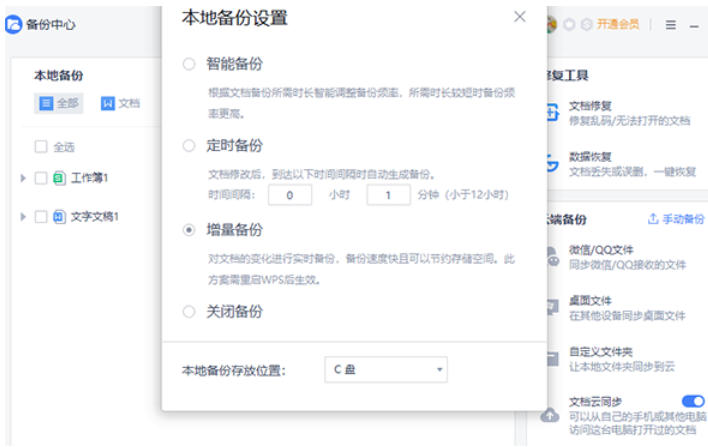The width and height of the screenshot is (708, 447).
Task: Select the 关闭备份 radio option
Action: (x=189, y=312)
